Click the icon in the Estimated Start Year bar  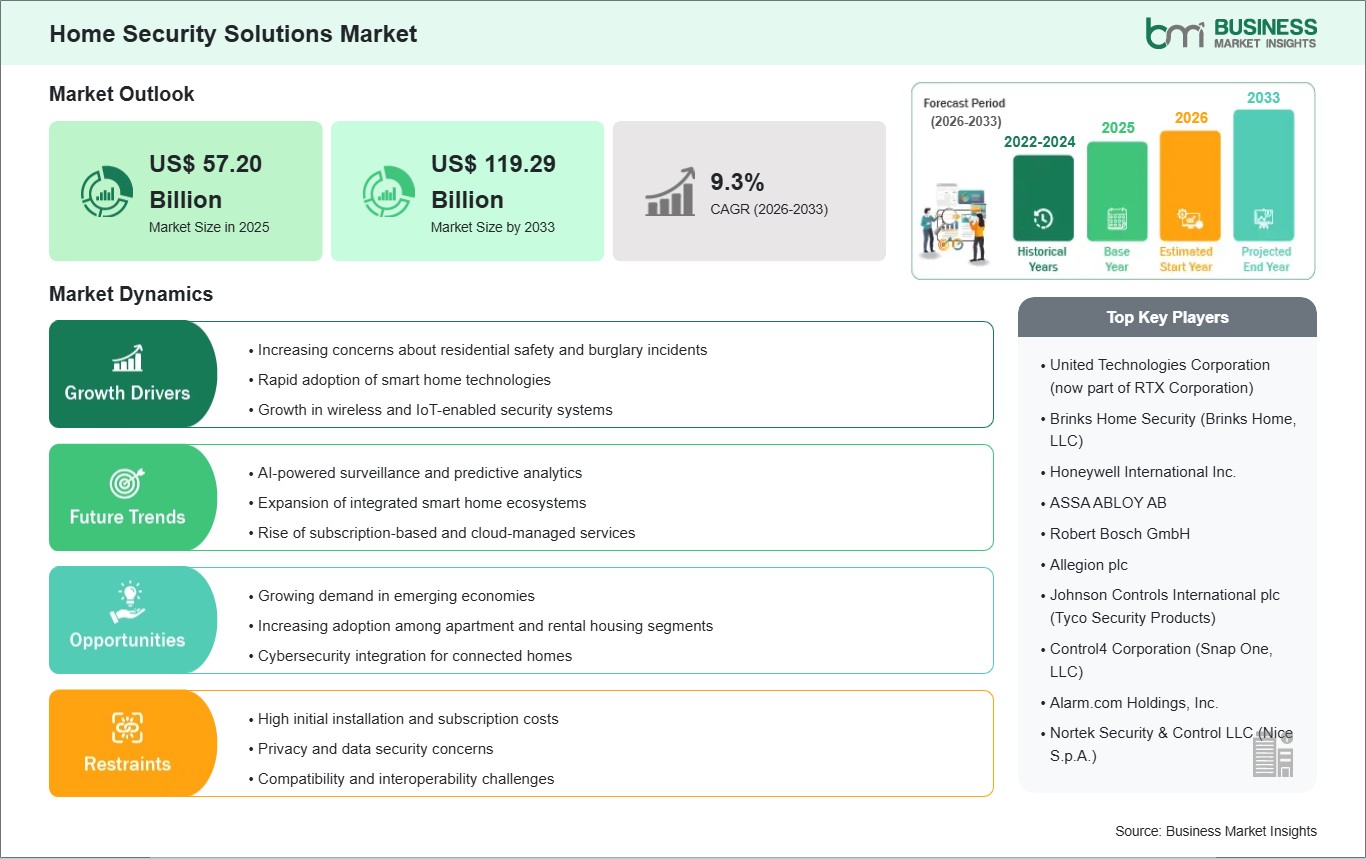pos(1189,219)
